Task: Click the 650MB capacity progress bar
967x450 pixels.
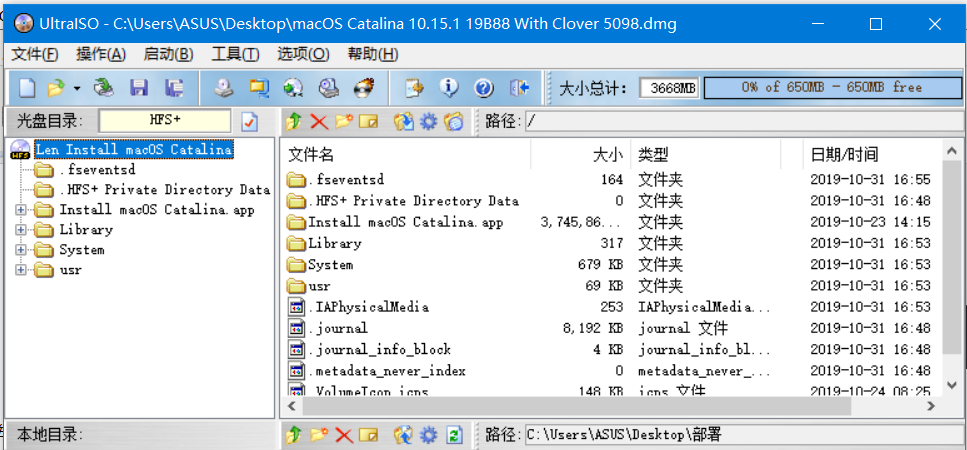Action: 833,88
